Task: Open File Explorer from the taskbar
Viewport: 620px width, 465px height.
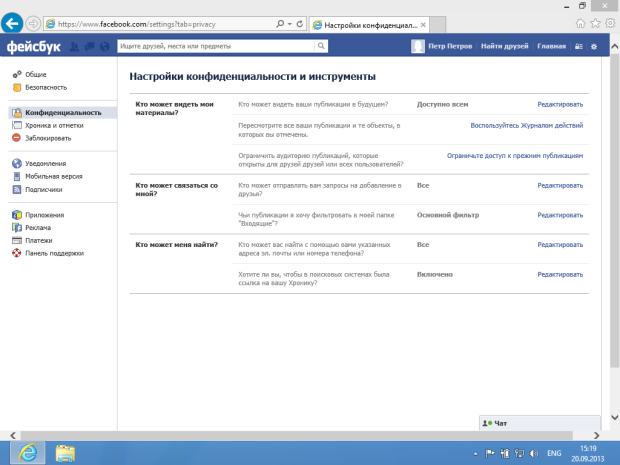Action: [65, 454]
